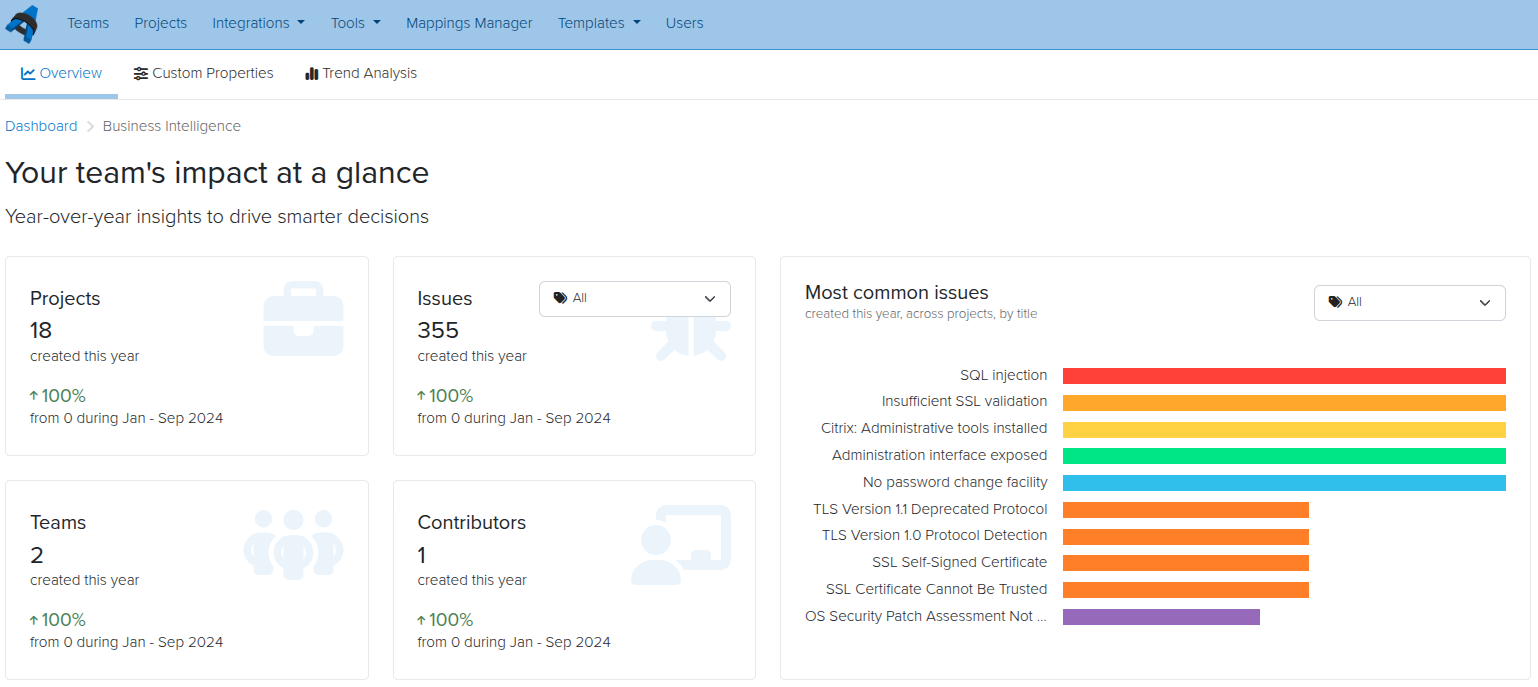Click the briefcase icon in Projects card
Screen dimensions: 1538x687
[303, 321]
